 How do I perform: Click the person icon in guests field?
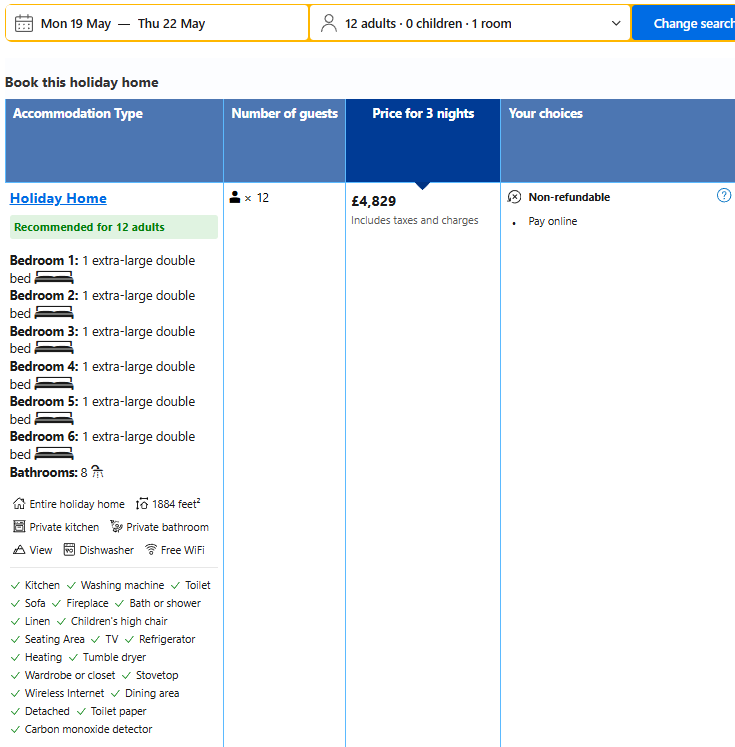329,23
